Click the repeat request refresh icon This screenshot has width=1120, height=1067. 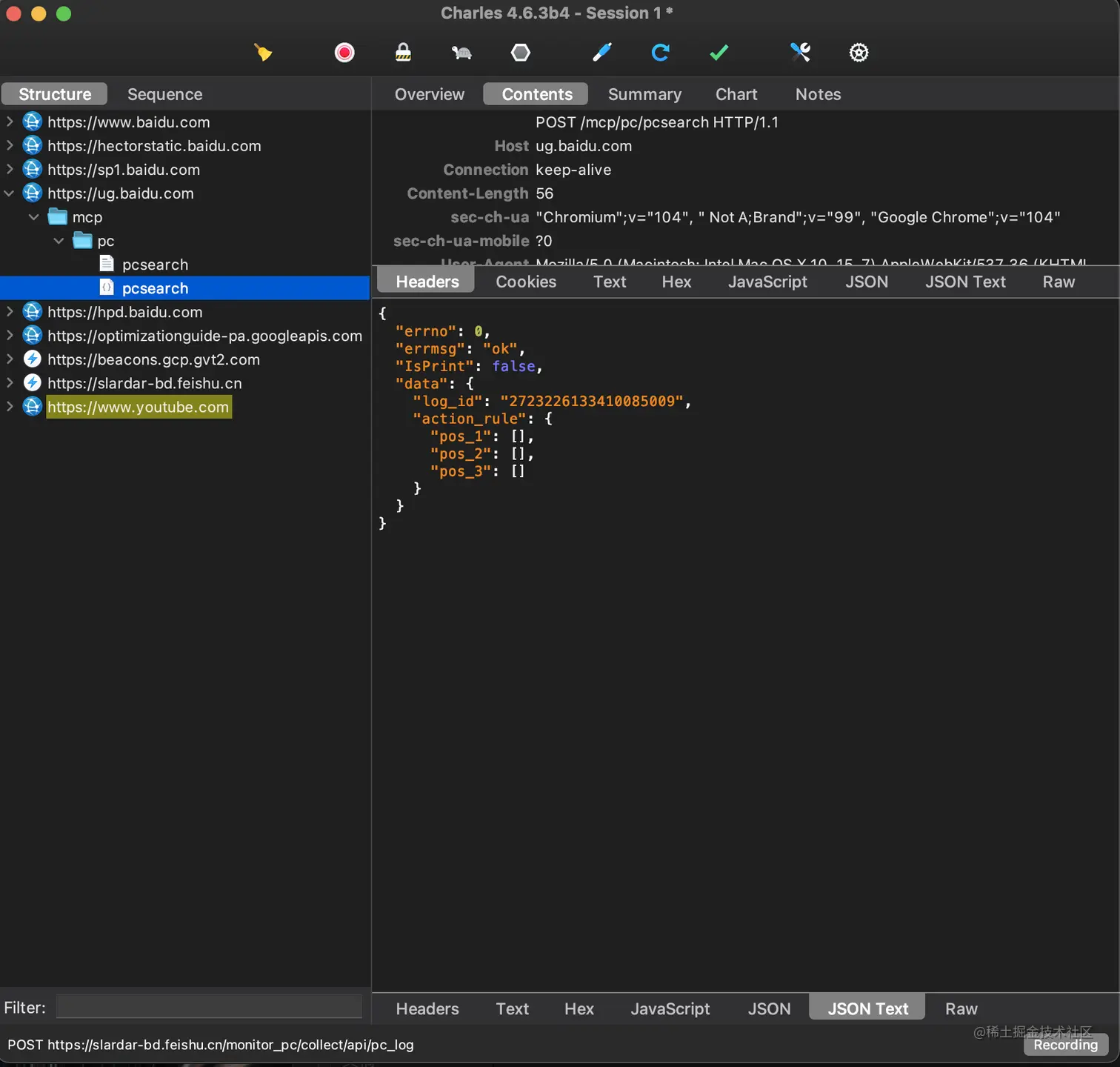660,53
